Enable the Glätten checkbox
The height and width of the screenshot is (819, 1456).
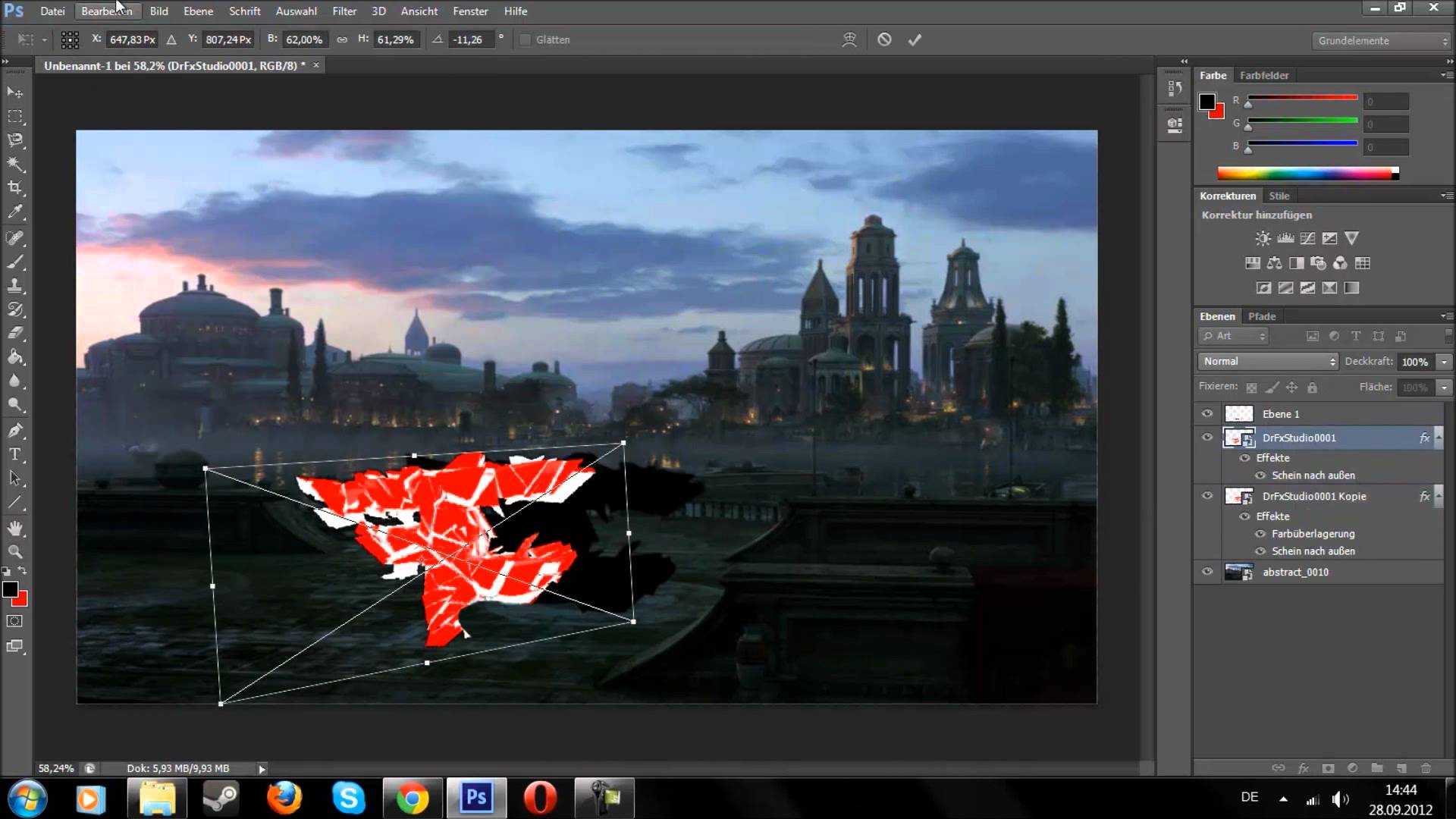pos(525,39)
